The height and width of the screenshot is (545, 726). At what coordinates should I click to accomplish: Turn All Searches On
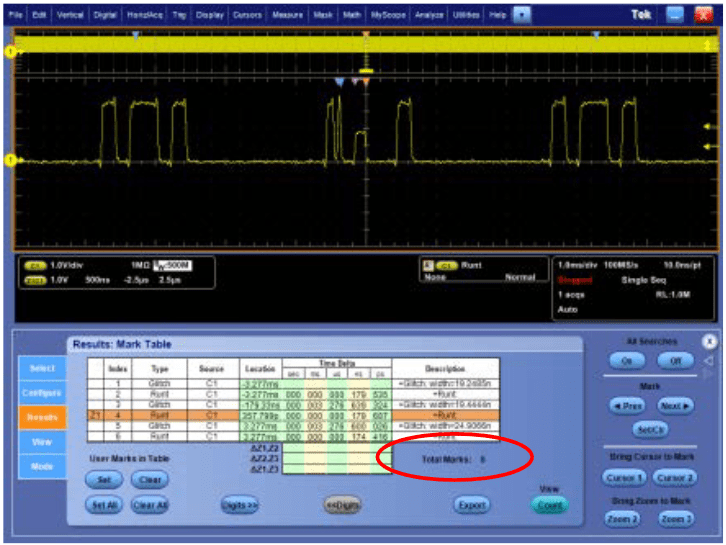[627, 360]
